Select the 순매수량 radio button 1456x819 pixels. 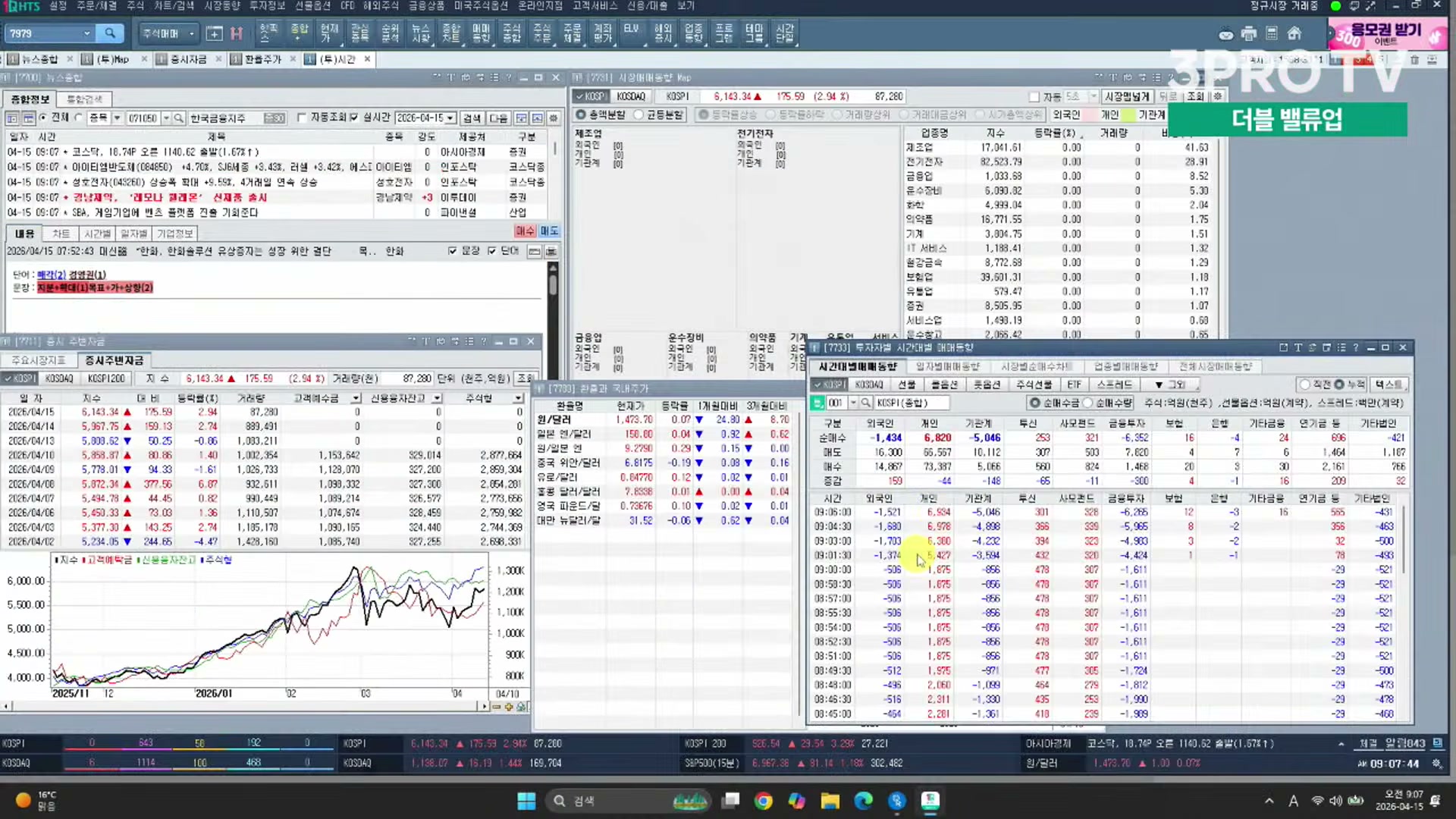(x=1088, y=403)
